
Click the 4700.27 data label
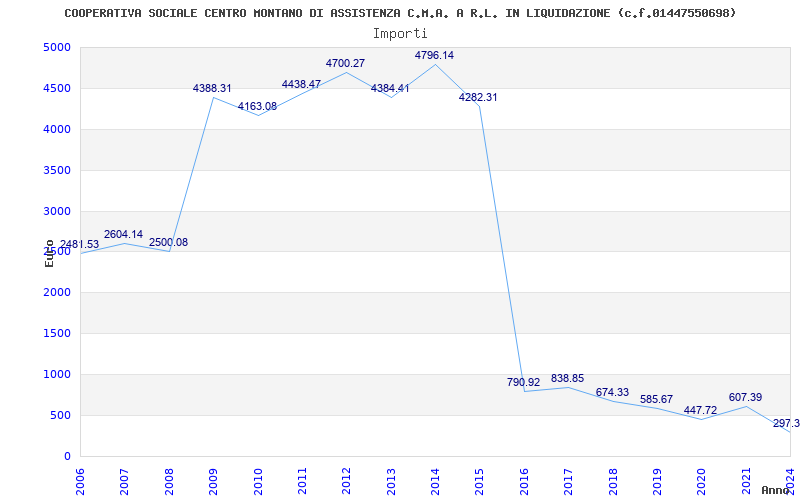pos(345,63)
